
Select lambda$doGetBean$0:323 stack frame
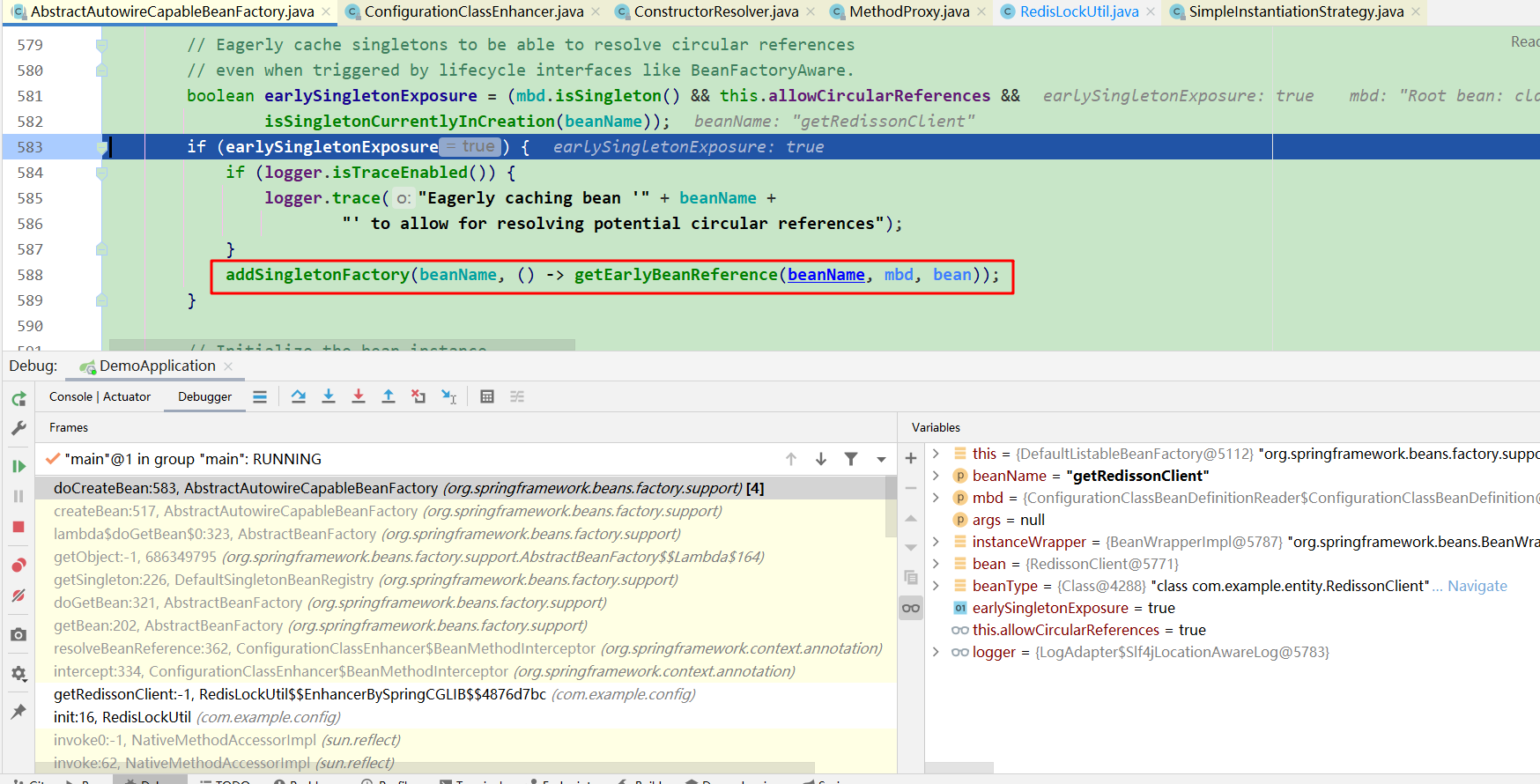pos(465,534)
